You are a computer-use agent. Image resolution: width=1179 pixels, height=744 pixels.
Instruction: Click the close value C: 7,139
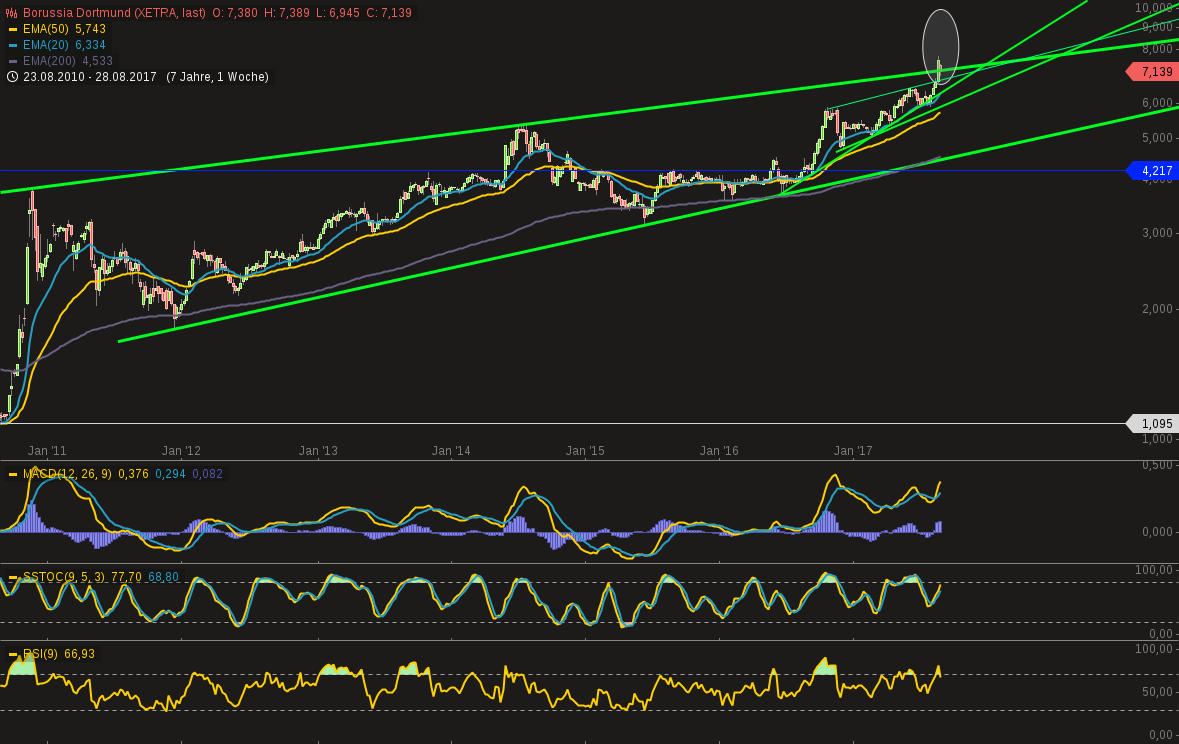[389, 13]
